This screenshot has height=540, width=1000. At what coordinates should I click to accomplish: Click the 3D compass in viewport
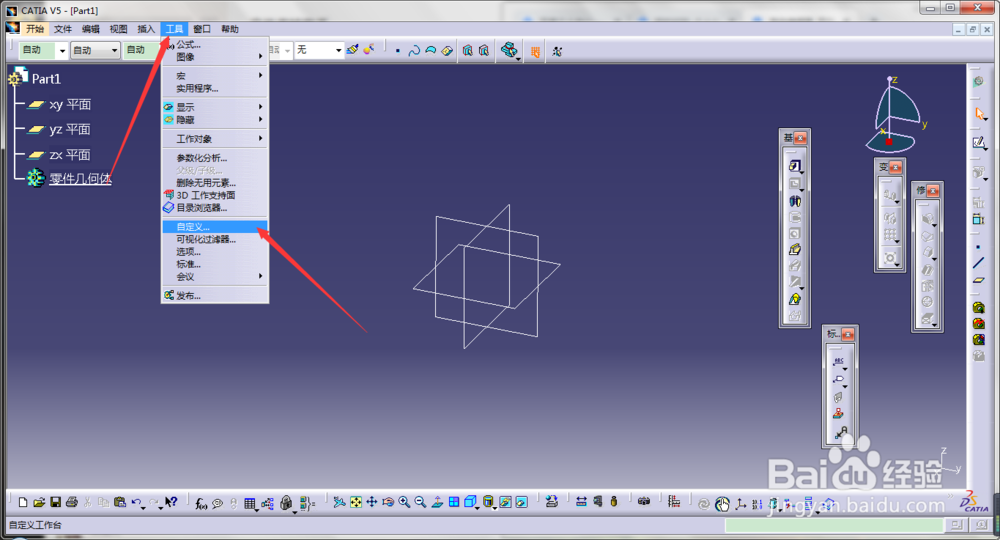[894, 115]
